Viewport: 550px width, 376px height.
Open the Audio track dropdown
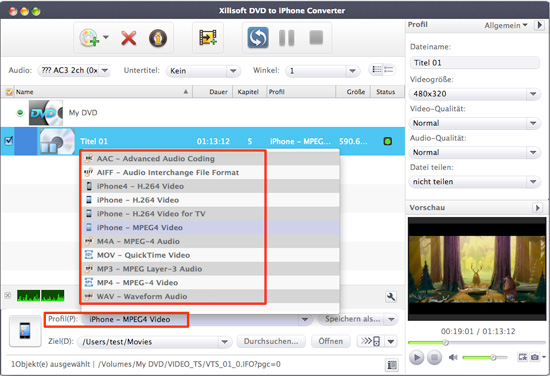pyautogui.click(x=74, y=70)
